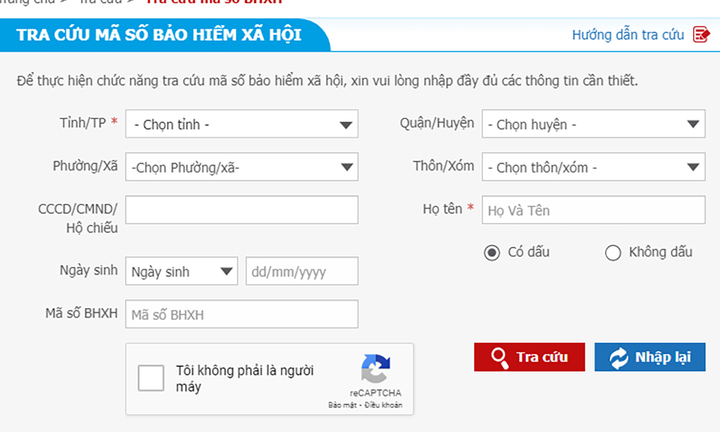Click the red Tra cứu search button
The image size is (720, 432).
tap(529, 357)
